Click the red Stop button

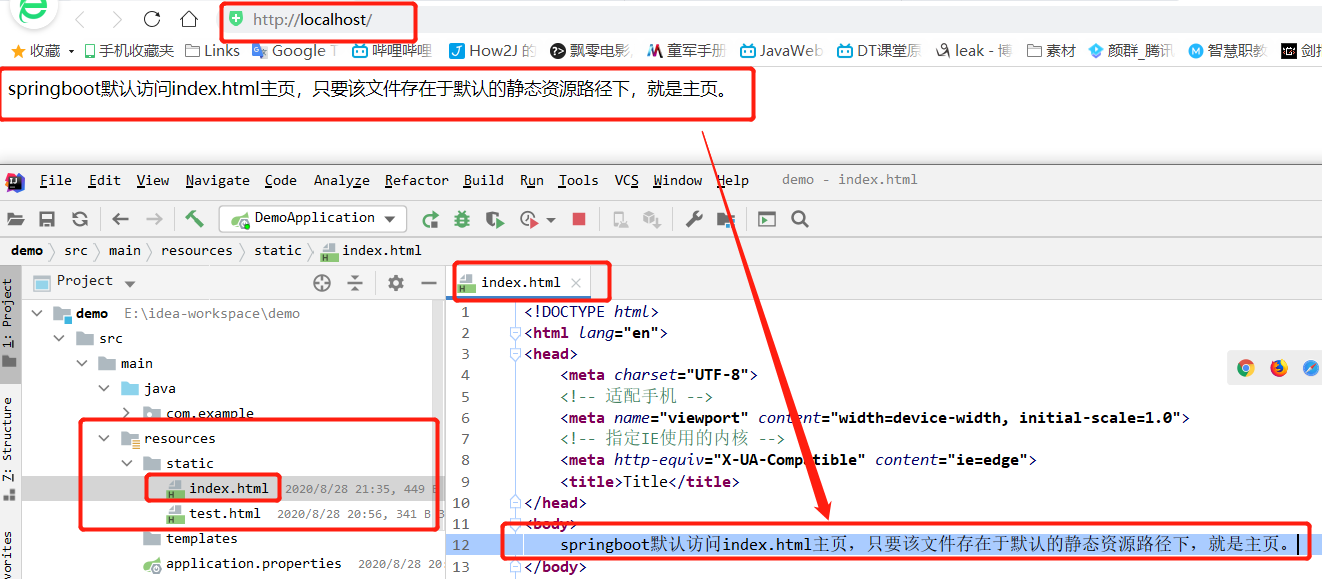578,219
